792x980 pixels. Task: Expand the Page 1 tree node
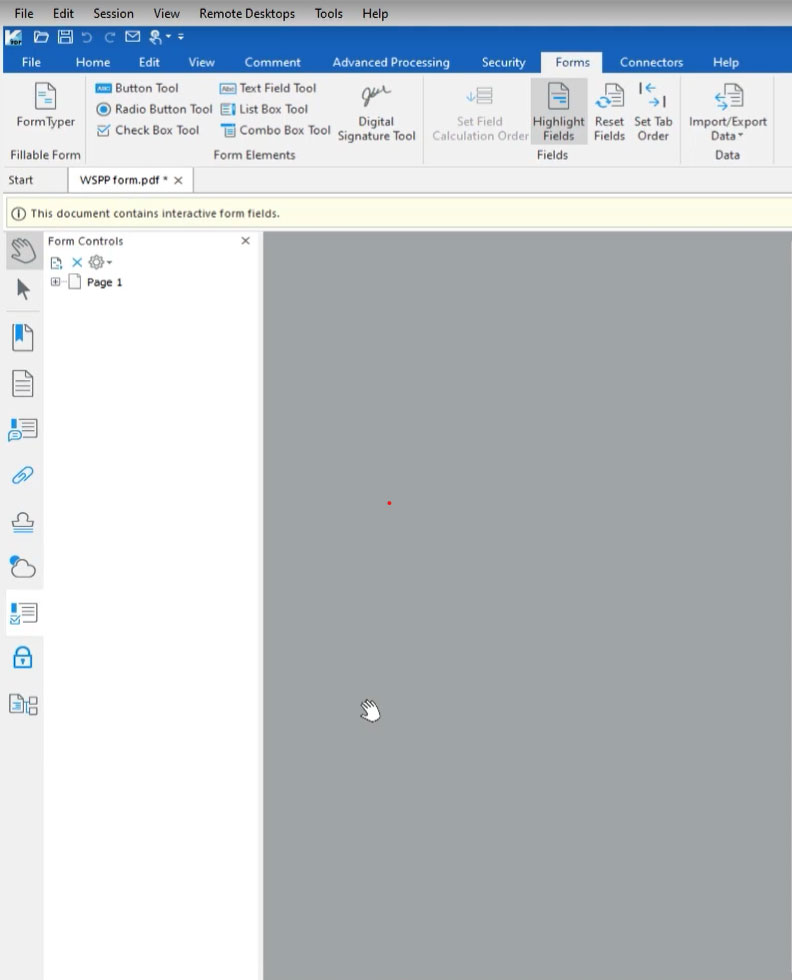coord(56,282)
